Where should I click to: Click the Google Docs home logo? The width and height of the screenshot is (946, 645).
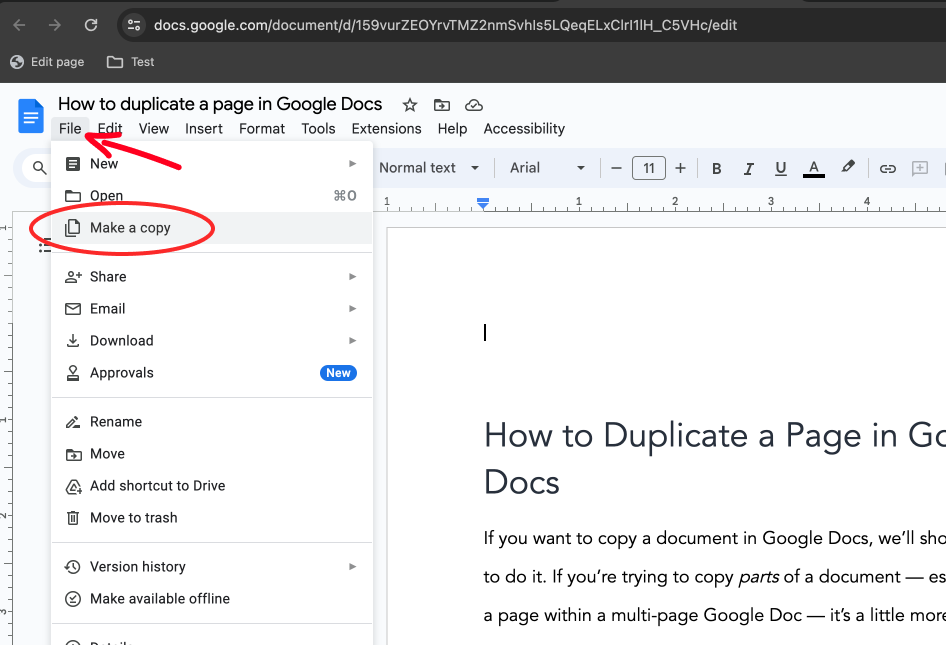31,115
